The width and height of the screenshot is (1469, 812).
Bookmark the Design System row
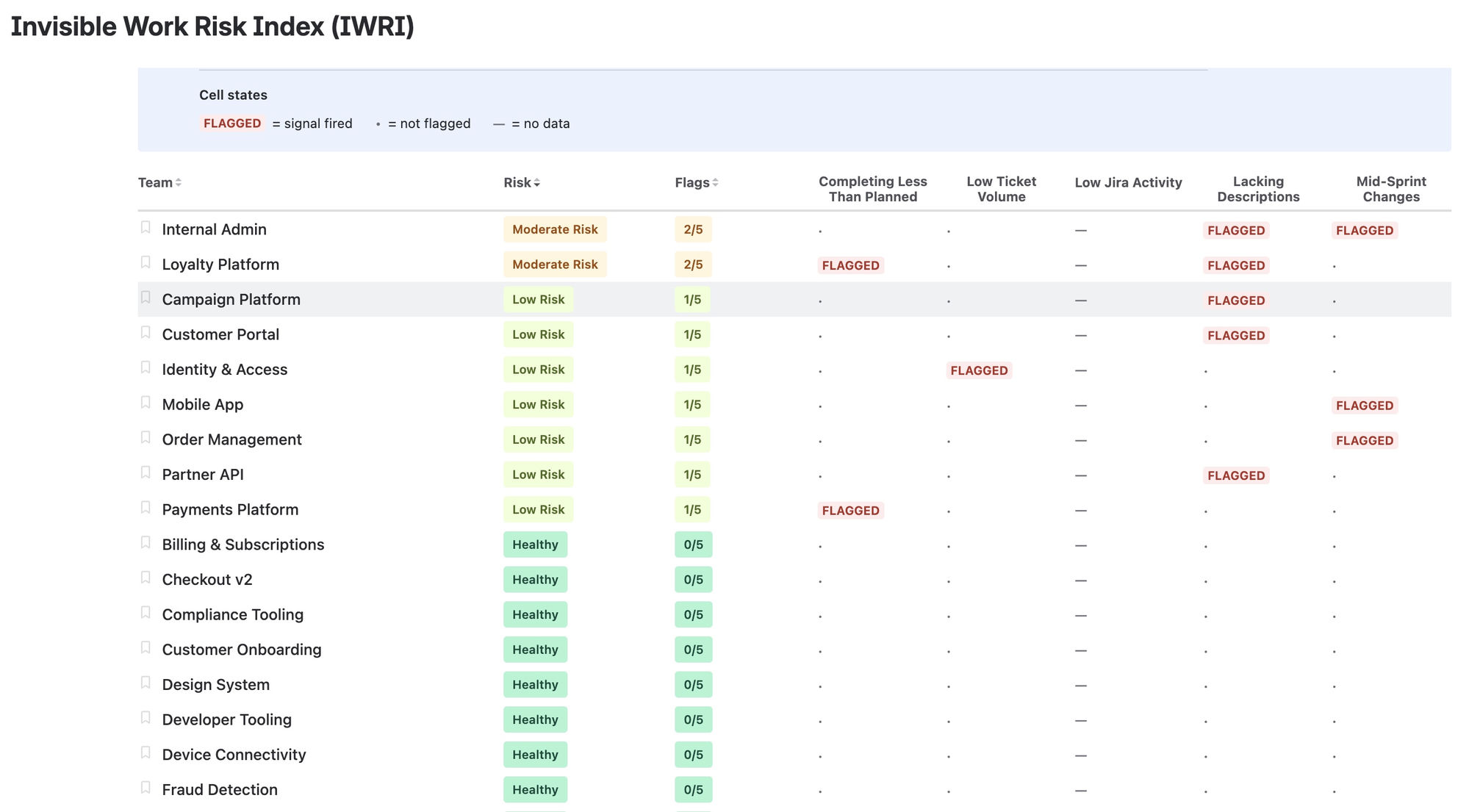146,683
